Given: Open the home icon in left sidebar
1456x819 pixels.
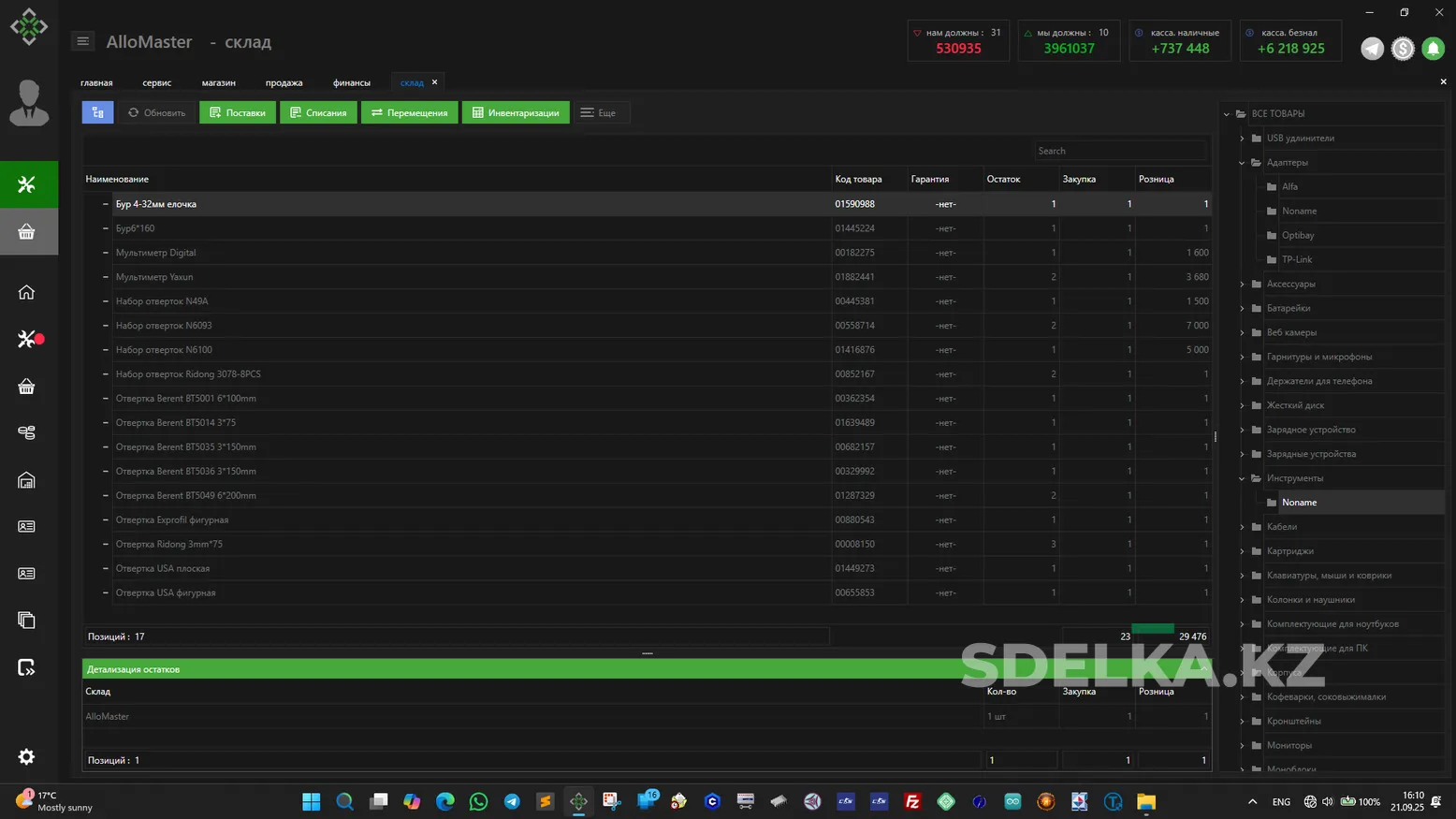Looking at the screenshot, I should point(26,293).
